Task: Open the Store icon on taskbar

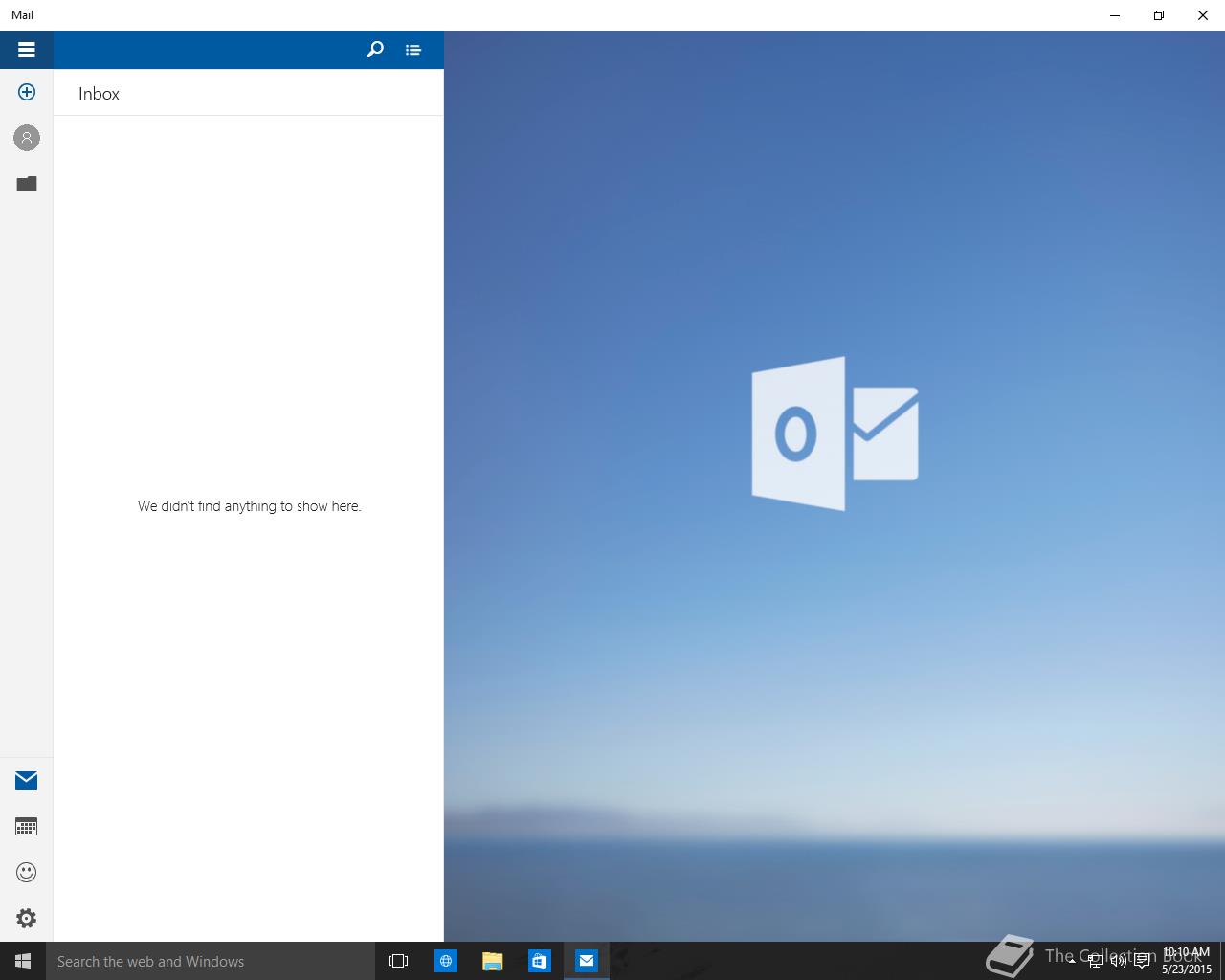Action: [539, 961]
